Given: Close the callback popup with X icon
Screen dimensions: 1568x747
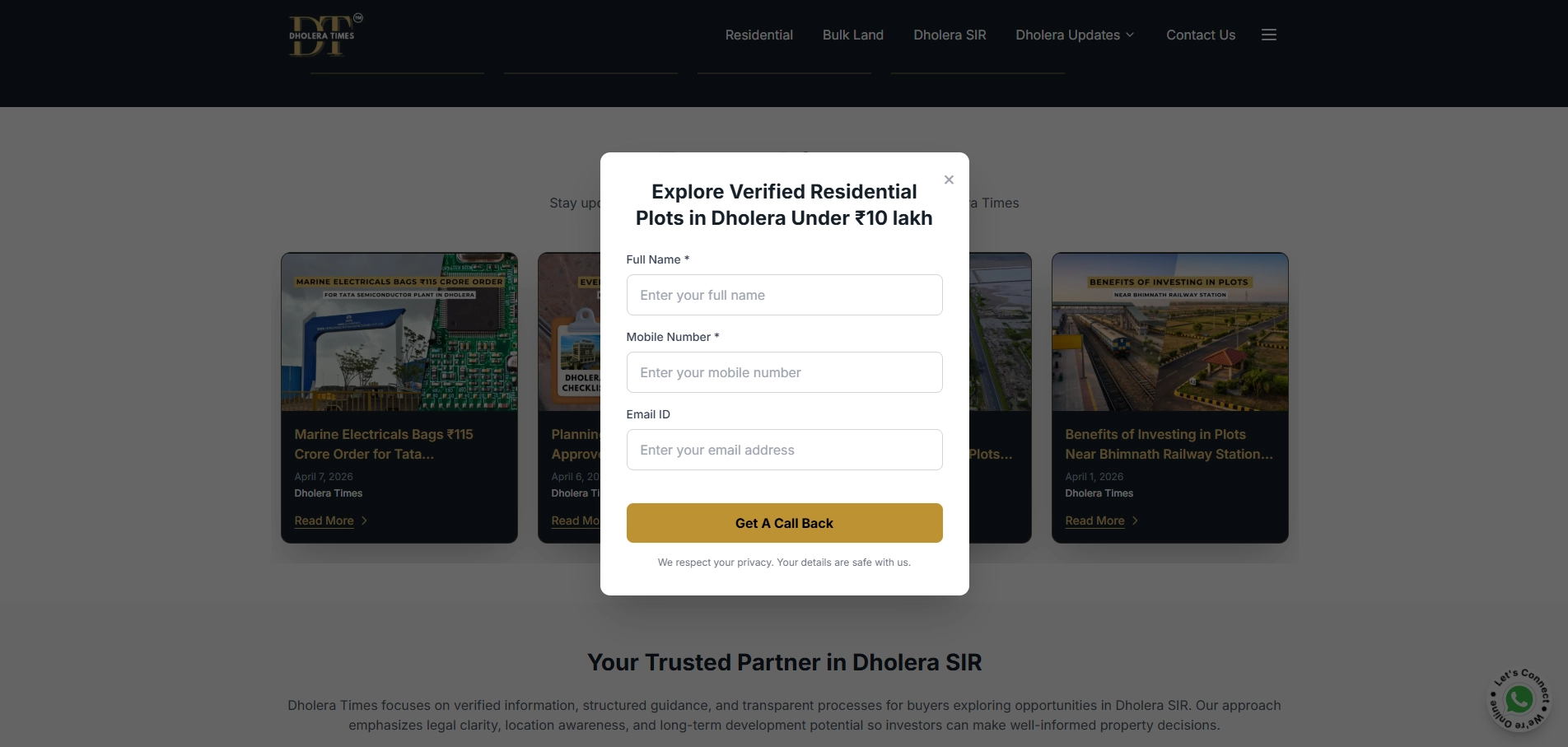Looking at the screenshot, I should (x=949, y=180).
